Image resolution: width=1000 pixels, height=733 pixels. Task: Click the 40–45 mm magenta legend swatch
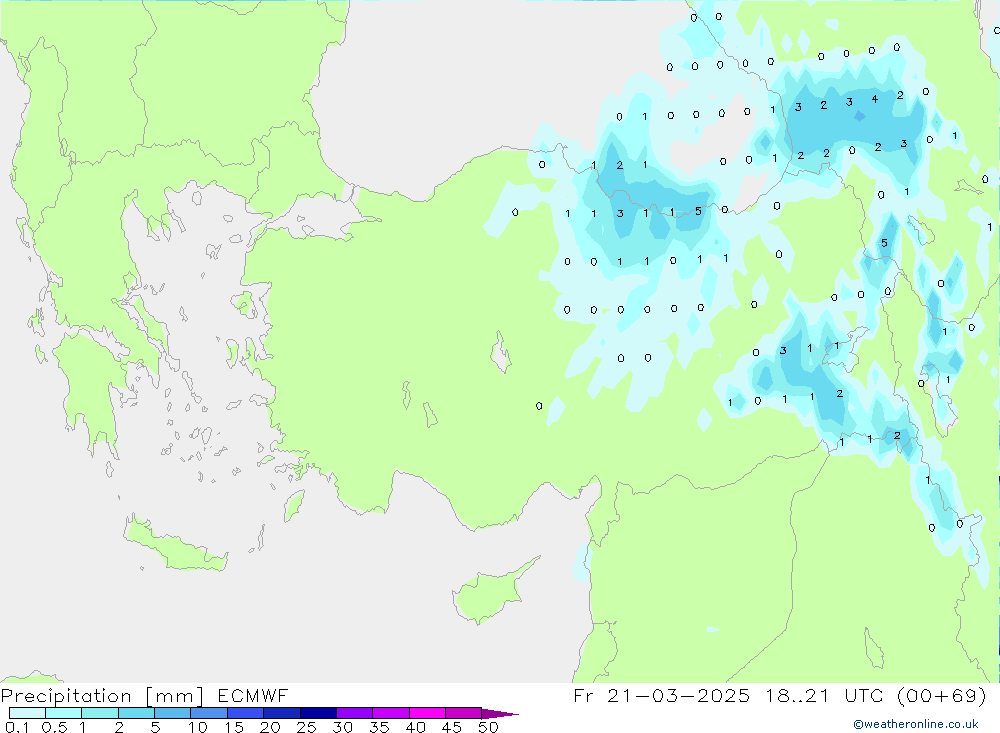(x=427, y=713)
